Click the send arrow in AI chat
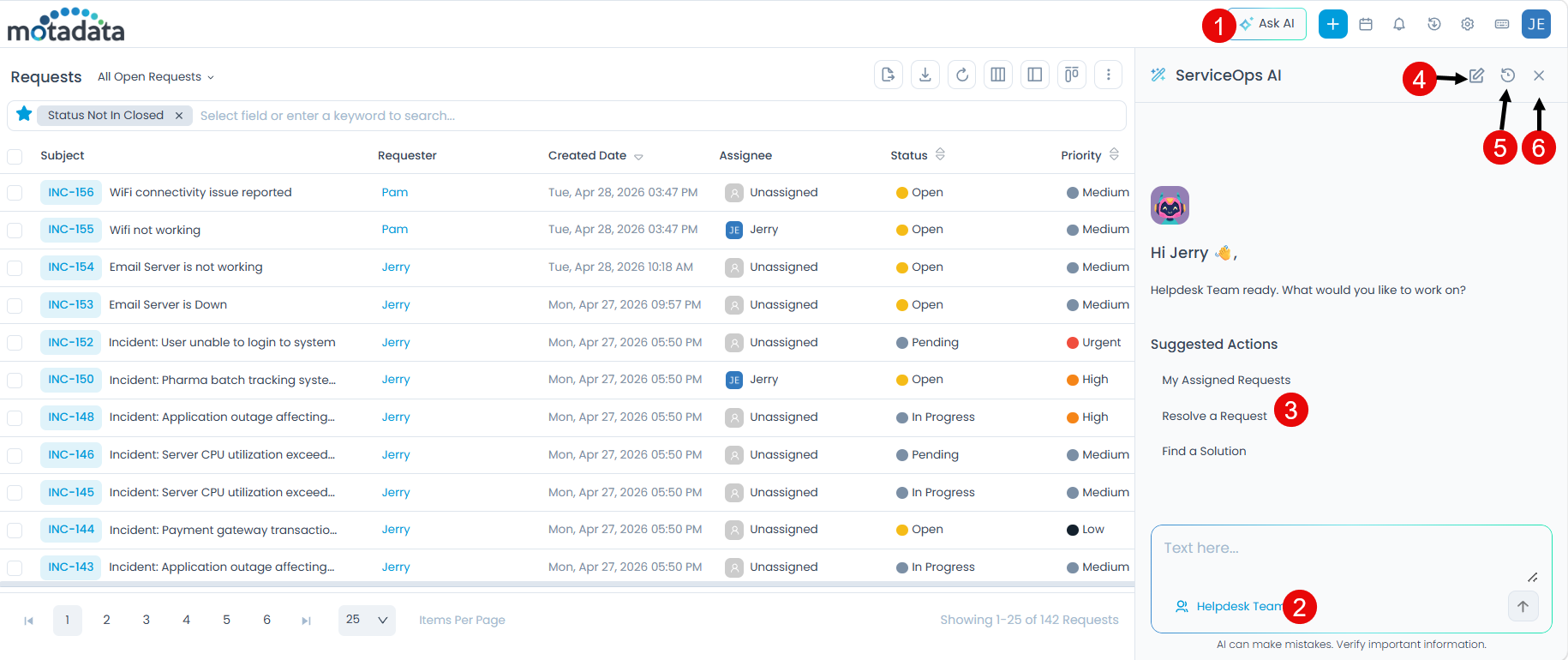 [x=1523, y=606]
